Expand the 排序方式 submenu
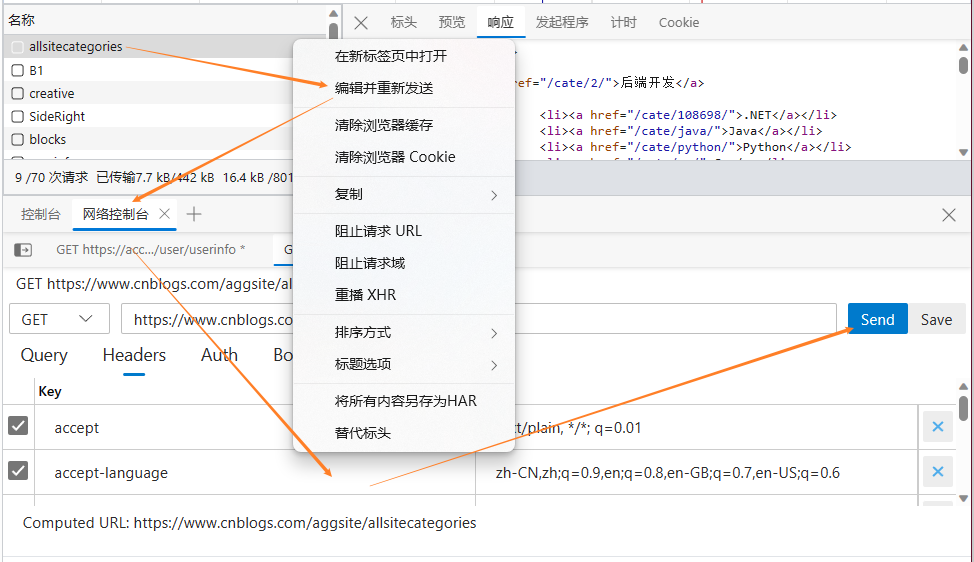Screen dimensions: 974x562 click(x=404, y=332)
